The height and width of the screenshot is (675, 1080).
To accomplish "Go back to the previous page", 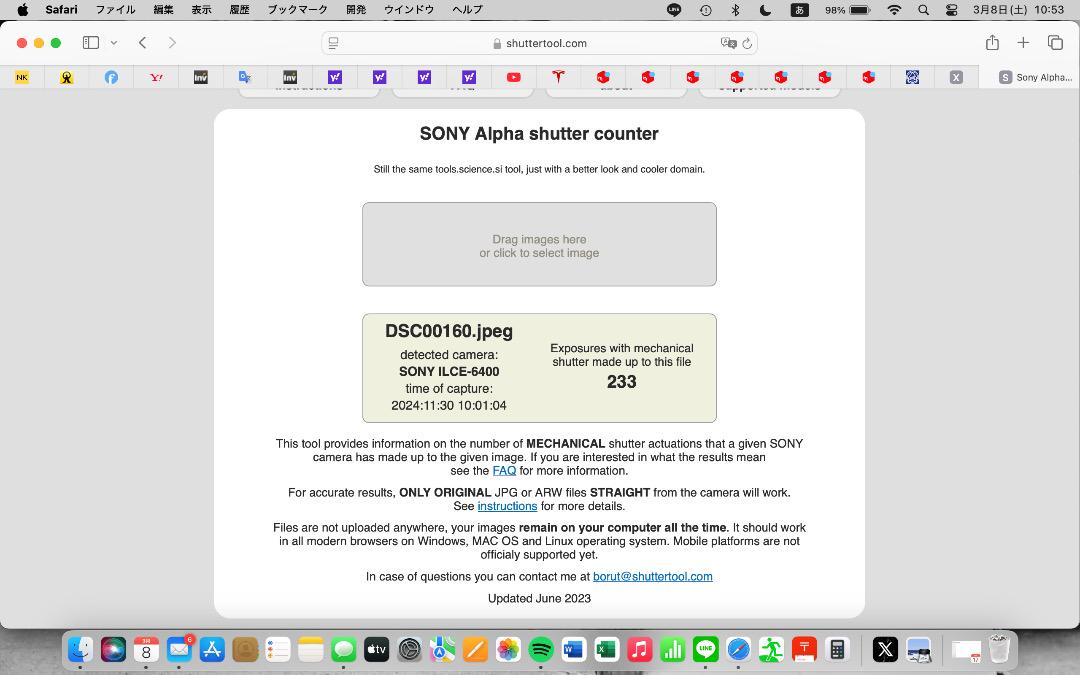I will point(143,43).
